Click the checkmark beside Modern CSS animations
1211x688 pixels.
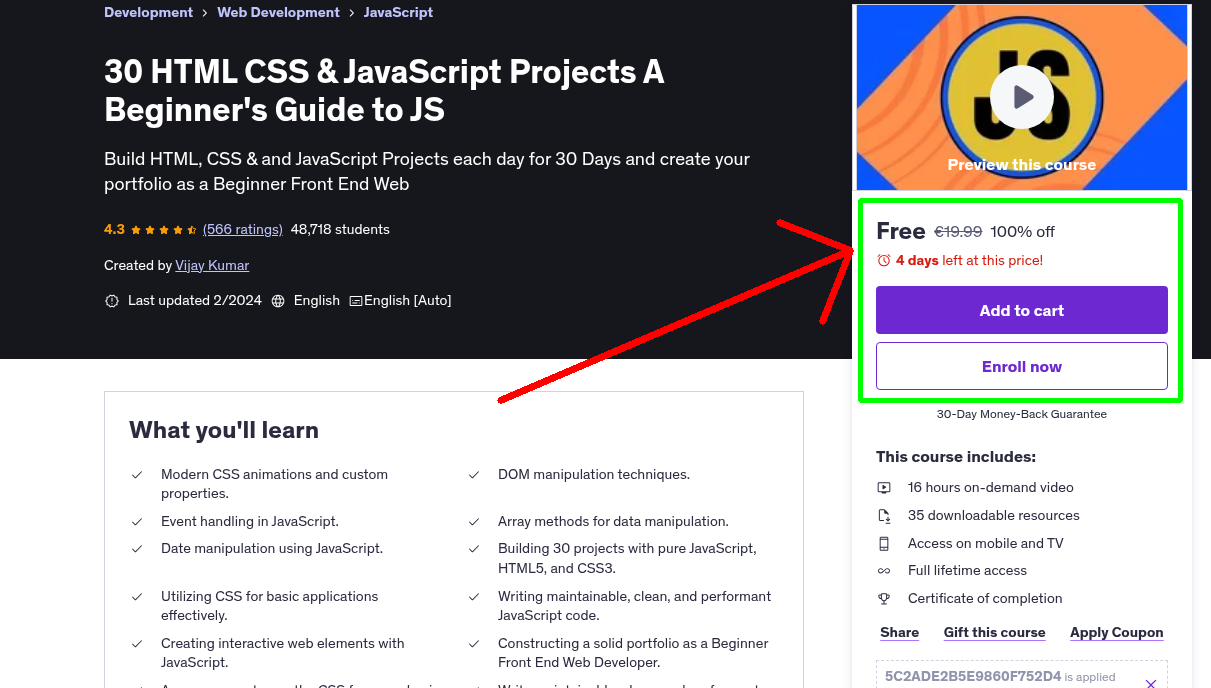tap(137, 475)
